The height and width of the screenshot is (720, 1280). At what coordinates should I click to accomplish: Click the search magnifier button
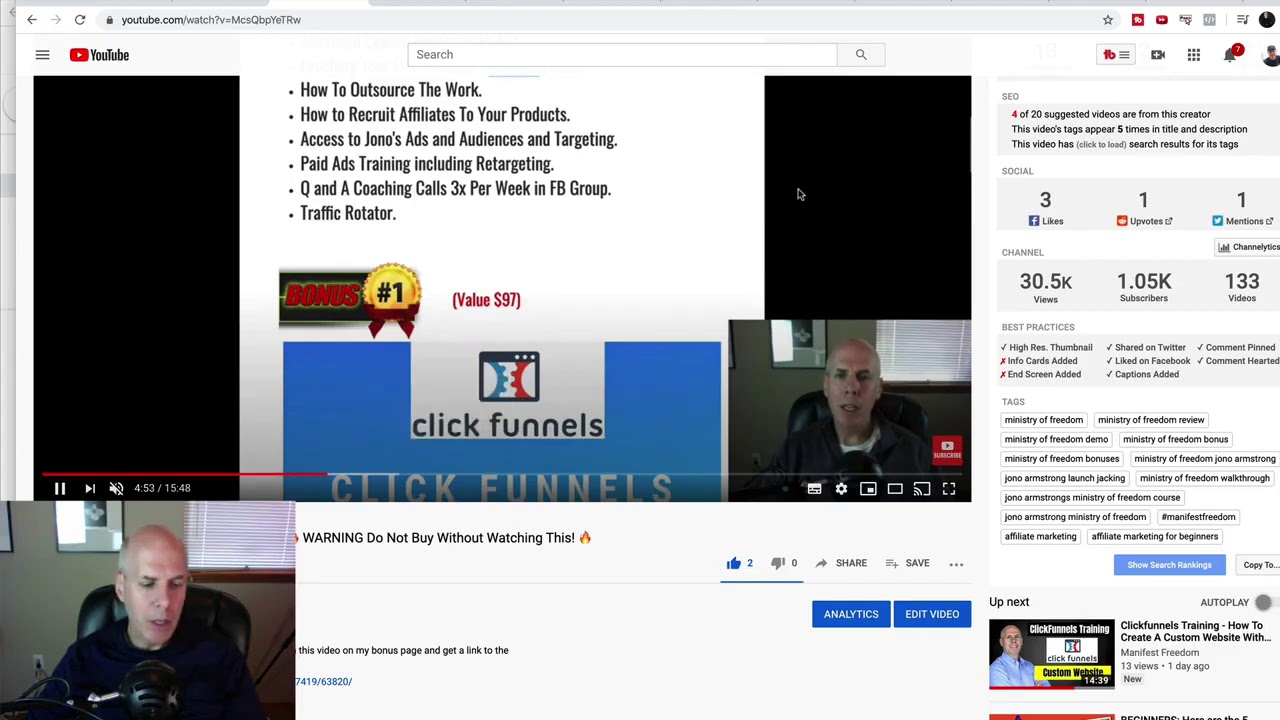[x=861, y=55]
